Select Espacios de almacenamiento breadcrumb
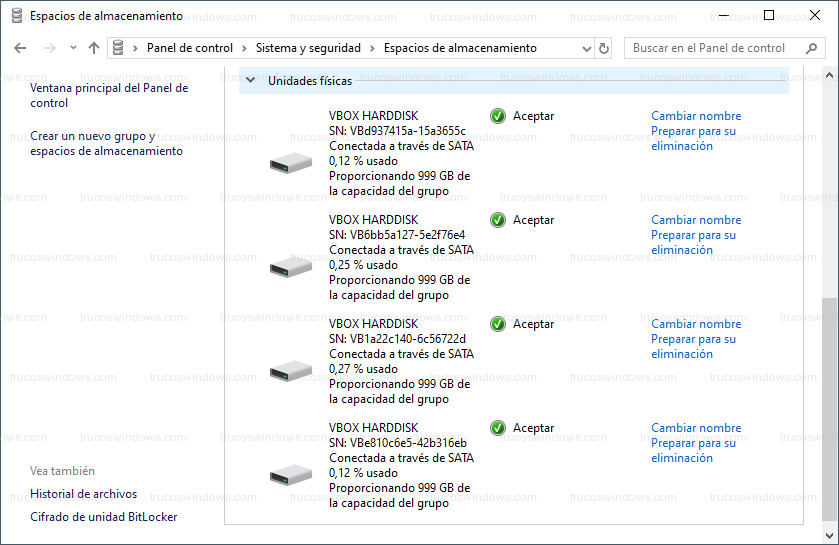Screen dimensions: 839x545 coord(460,48)
